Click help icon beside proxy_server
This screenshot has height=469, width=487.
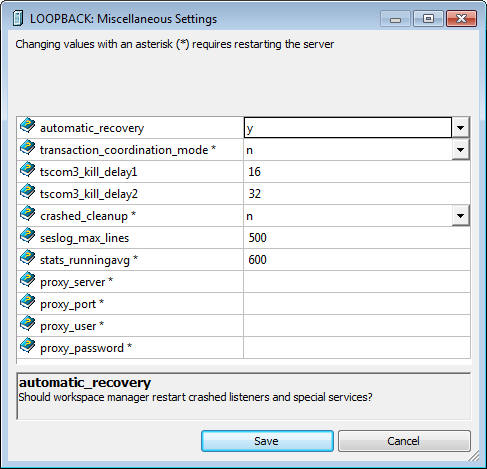(x=27, y=280)
